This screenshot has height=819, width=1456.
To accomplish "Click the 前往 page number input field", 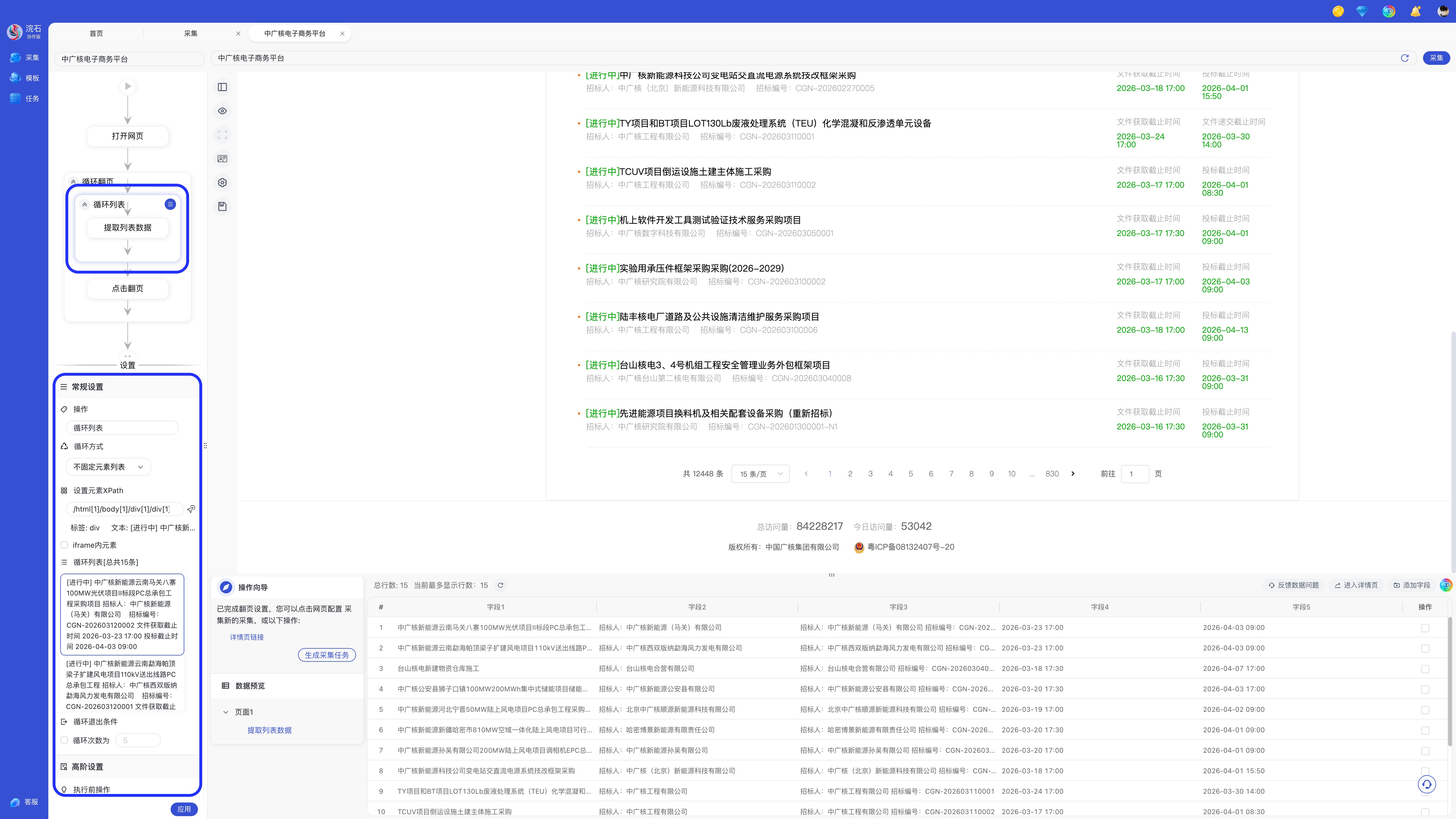I will [x=1134, y=474].
